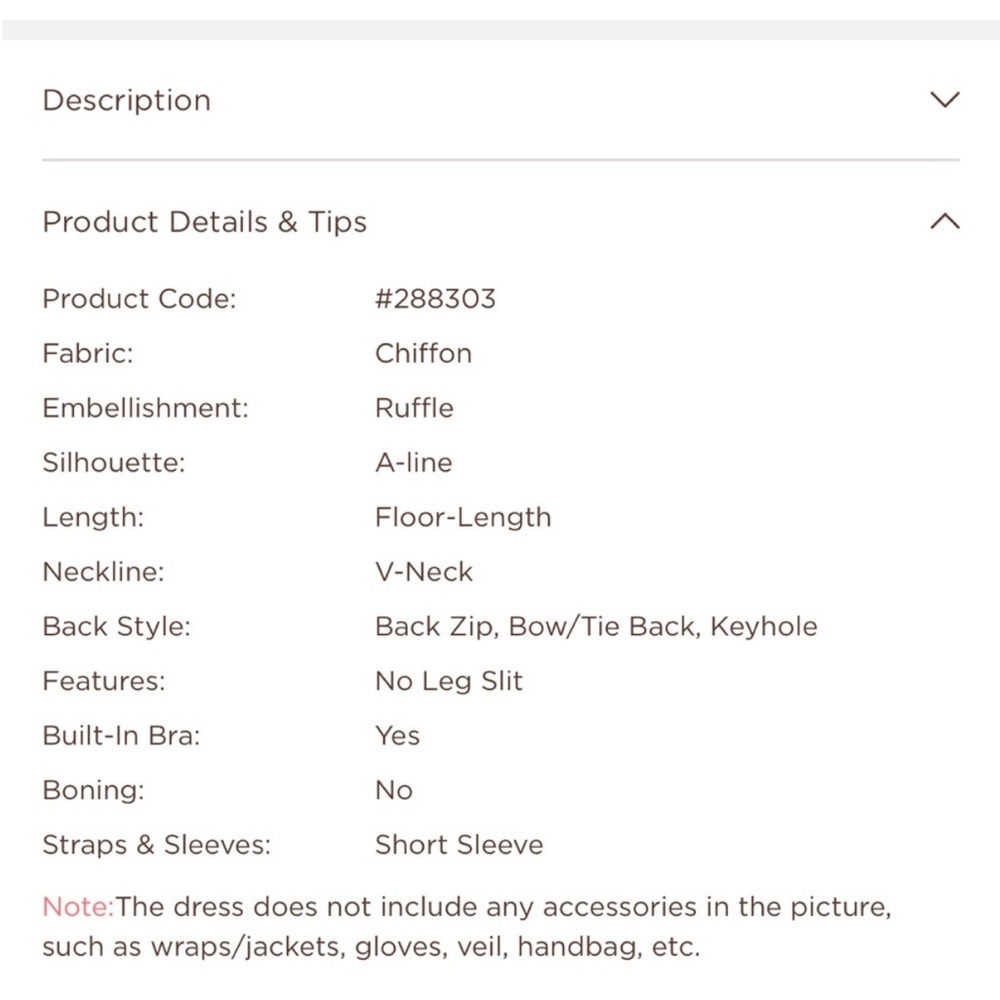
Task: Click the Product Details & Tips heading
Action: coord(204,222)
